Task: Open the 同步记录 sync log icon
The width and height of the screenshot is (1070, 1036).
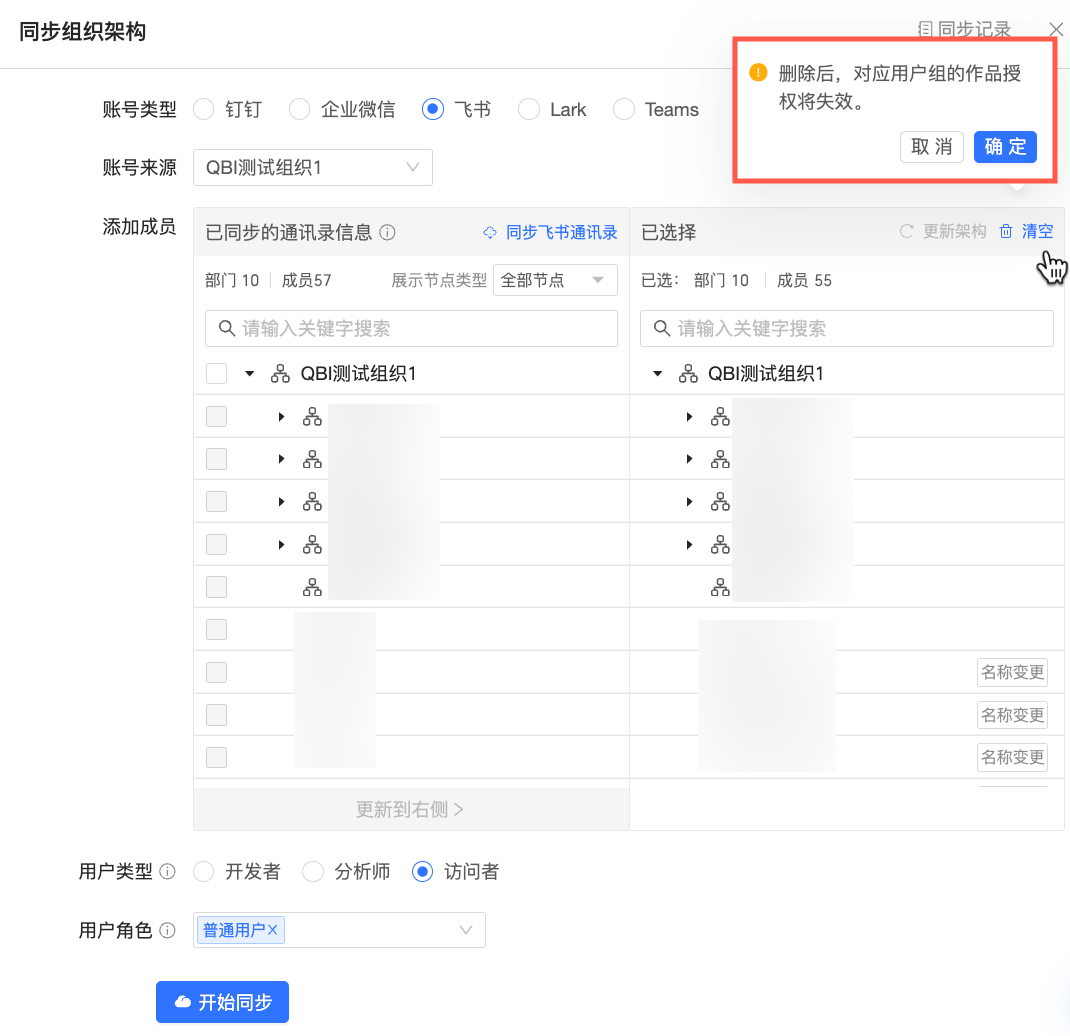Action: pos(925,29)
